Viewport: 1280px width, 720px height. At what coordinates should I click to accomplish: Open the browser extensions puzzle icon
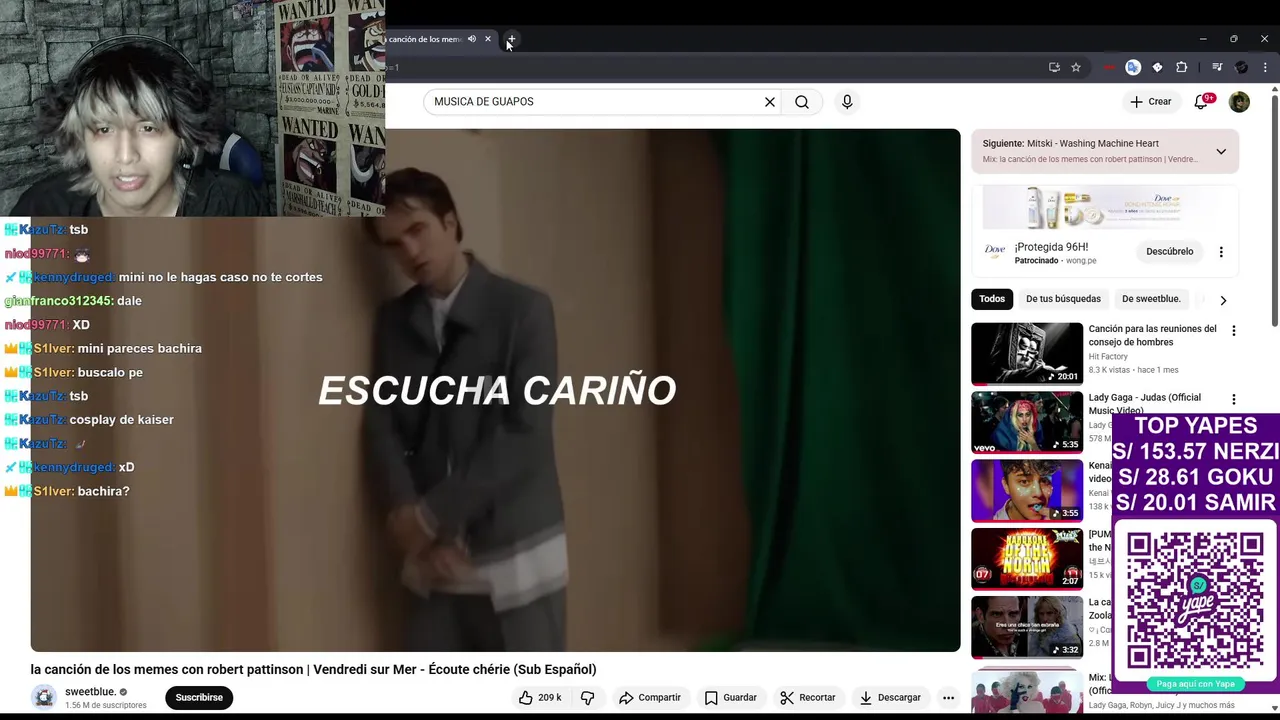(1182, 67)
